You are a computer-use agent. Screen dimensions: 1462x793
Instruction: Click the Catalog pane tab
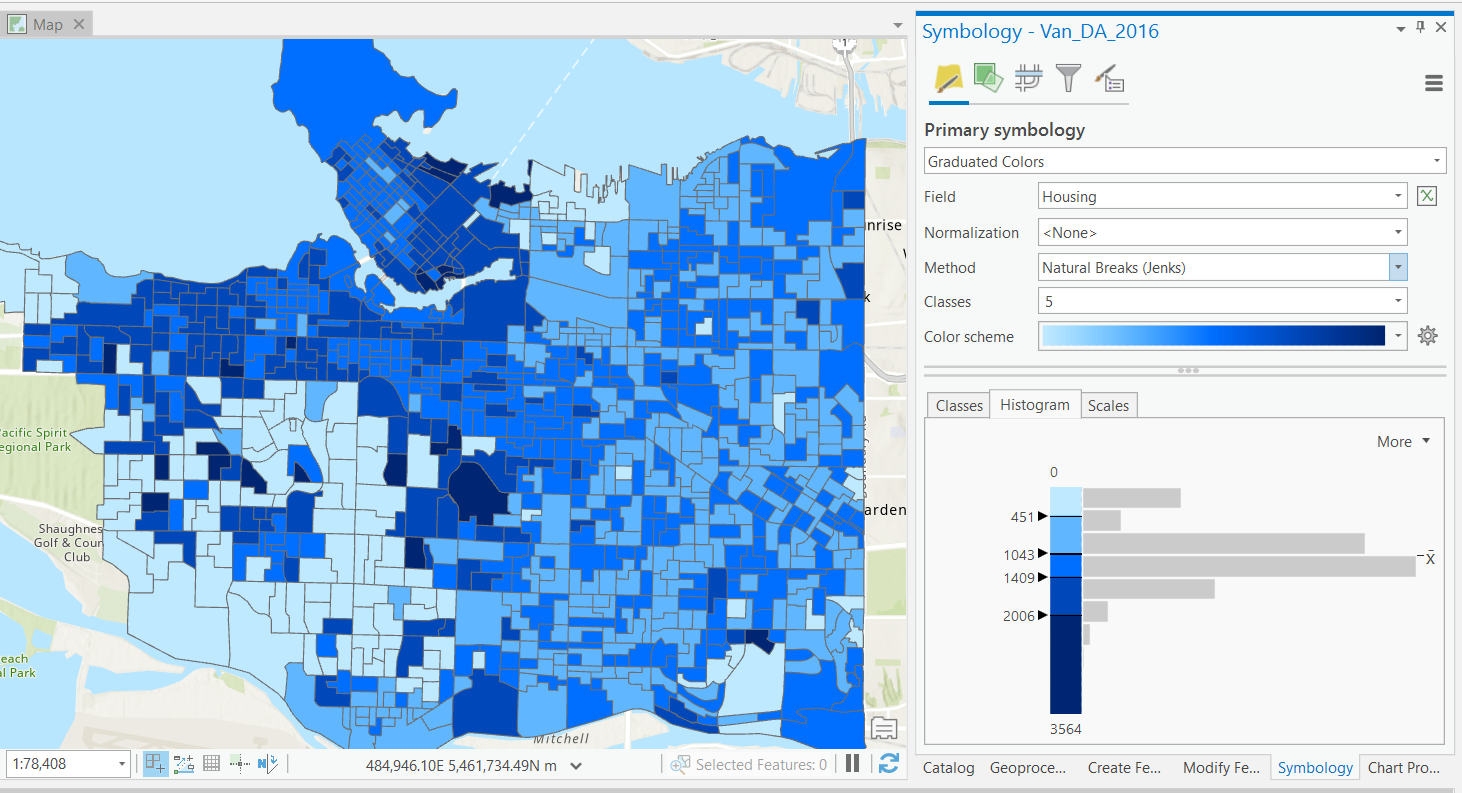(948, 768)
